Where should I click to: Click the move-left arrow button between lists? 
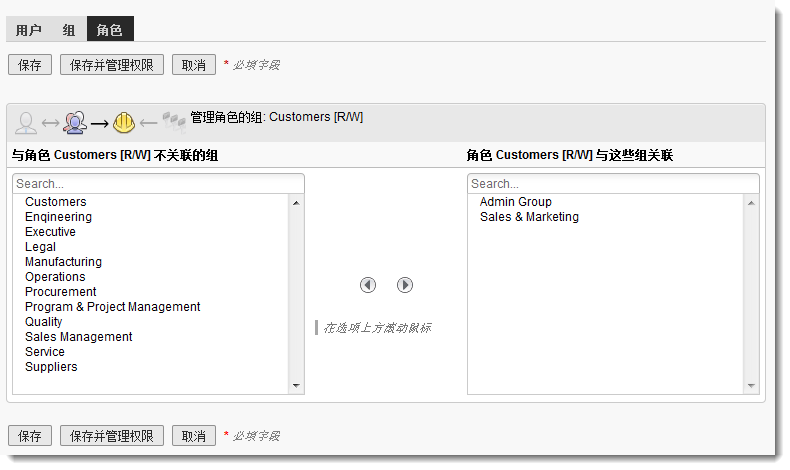[x=368, y=285]
